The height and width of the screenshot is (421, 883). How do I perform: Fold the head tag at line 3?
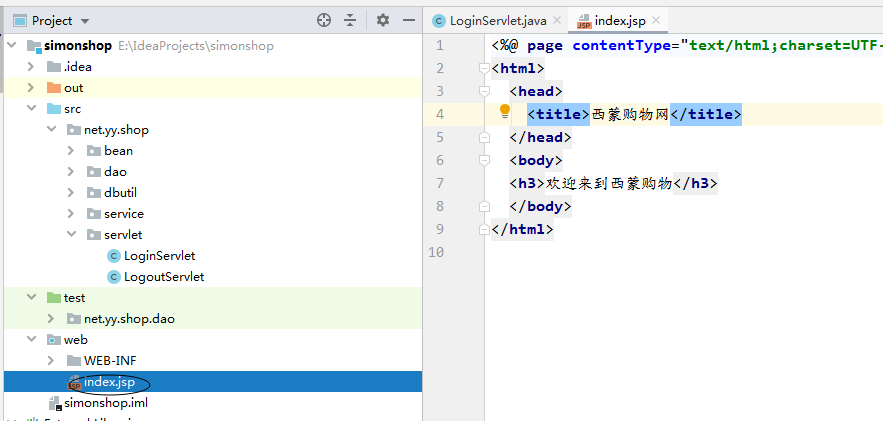click(x=484, y=91)
